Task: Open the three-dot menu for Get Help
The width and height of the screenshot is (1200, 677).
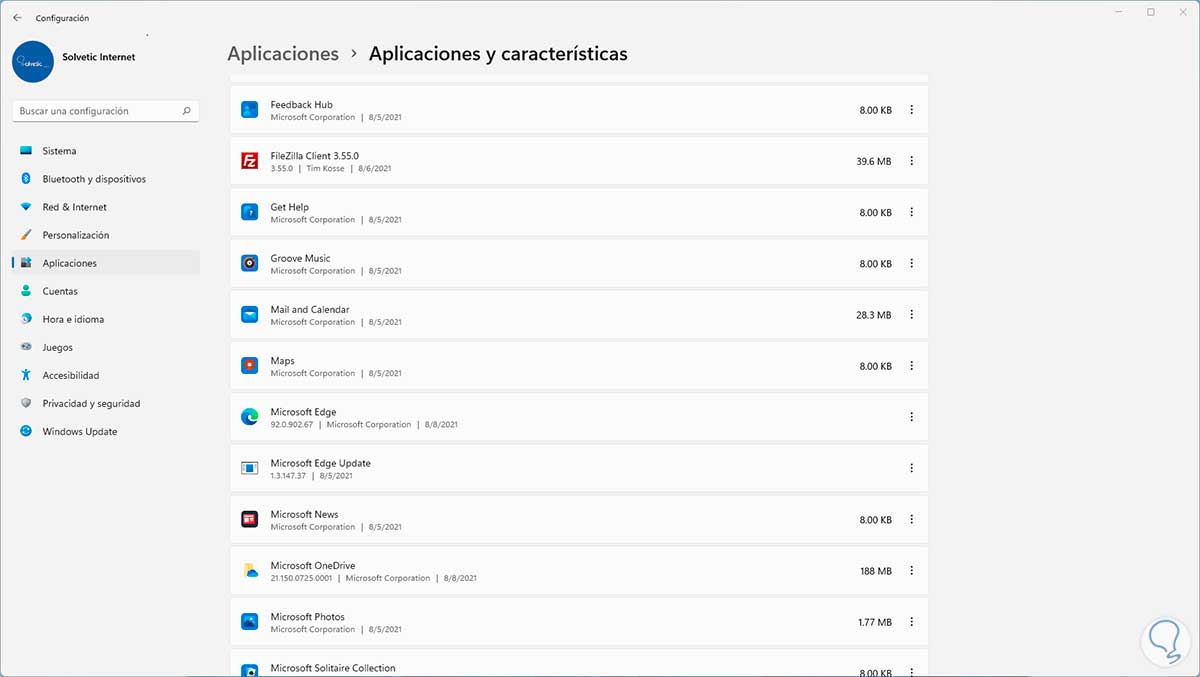Action: [x=911, y=213]
